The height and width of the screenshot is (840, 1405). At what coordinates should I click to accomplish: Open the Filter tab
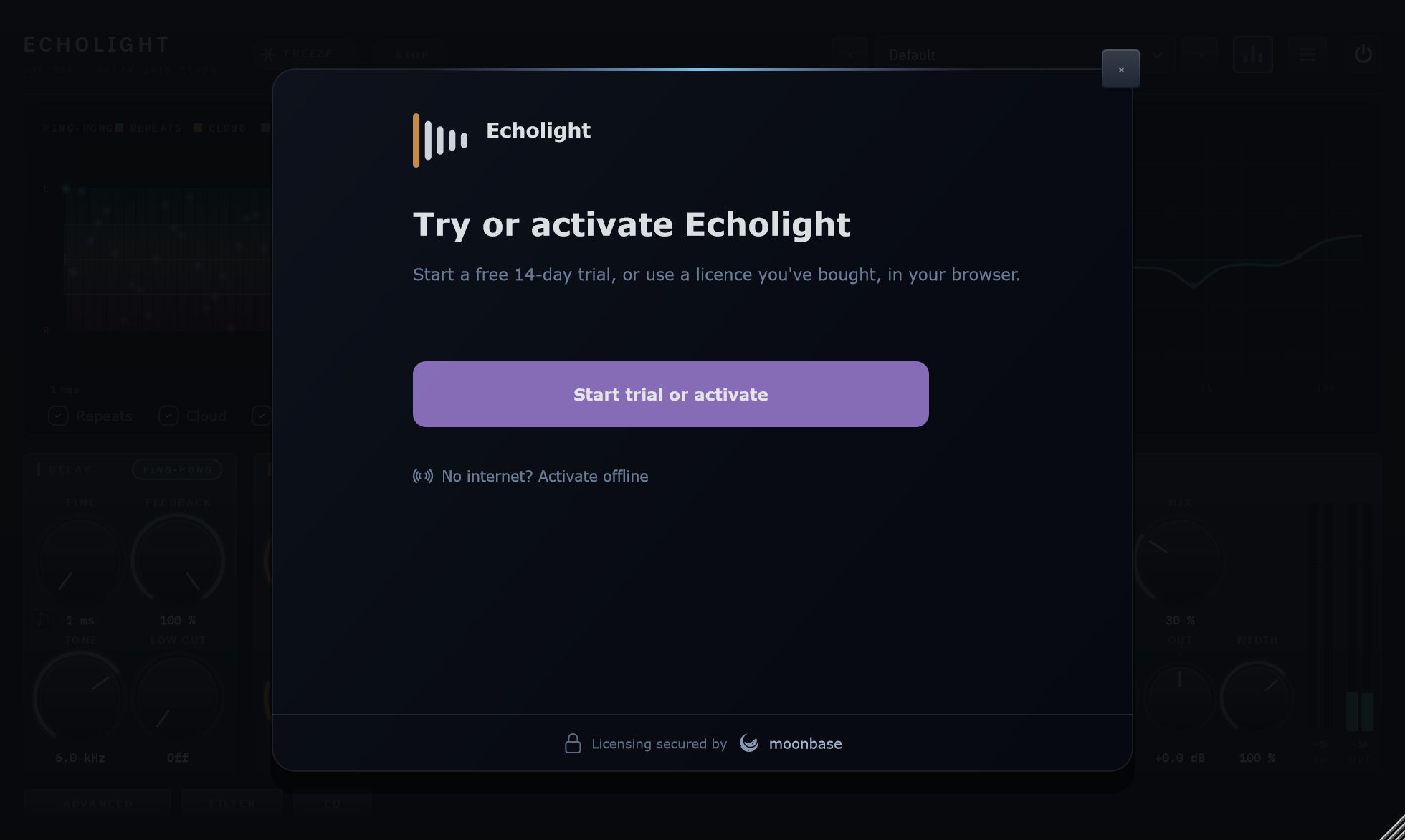click(x=232, y=803)
